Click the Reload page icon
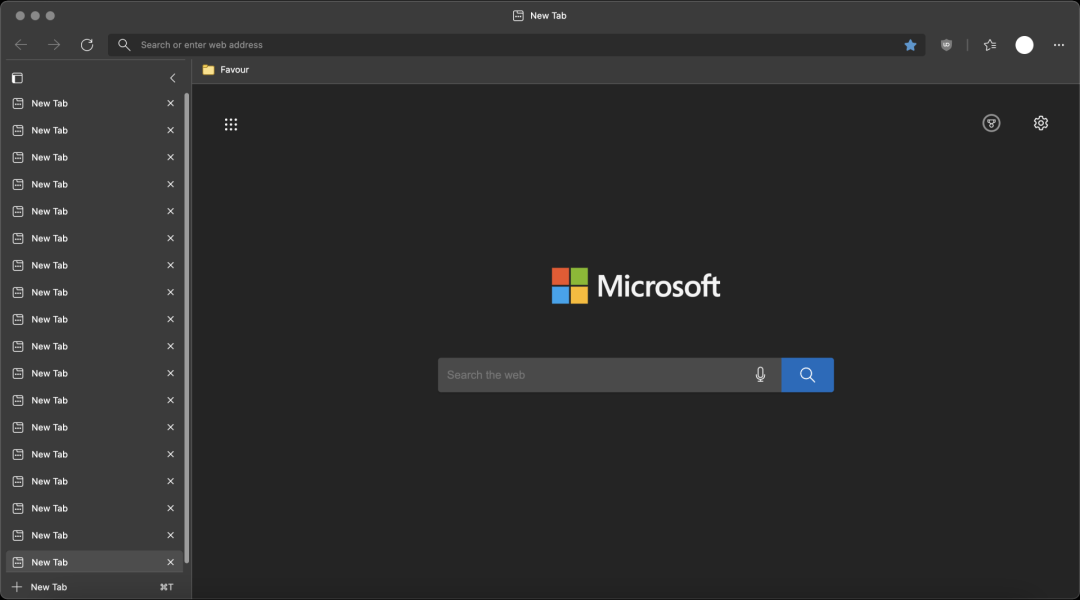1080x600 pixels. (x=87, y=45)
